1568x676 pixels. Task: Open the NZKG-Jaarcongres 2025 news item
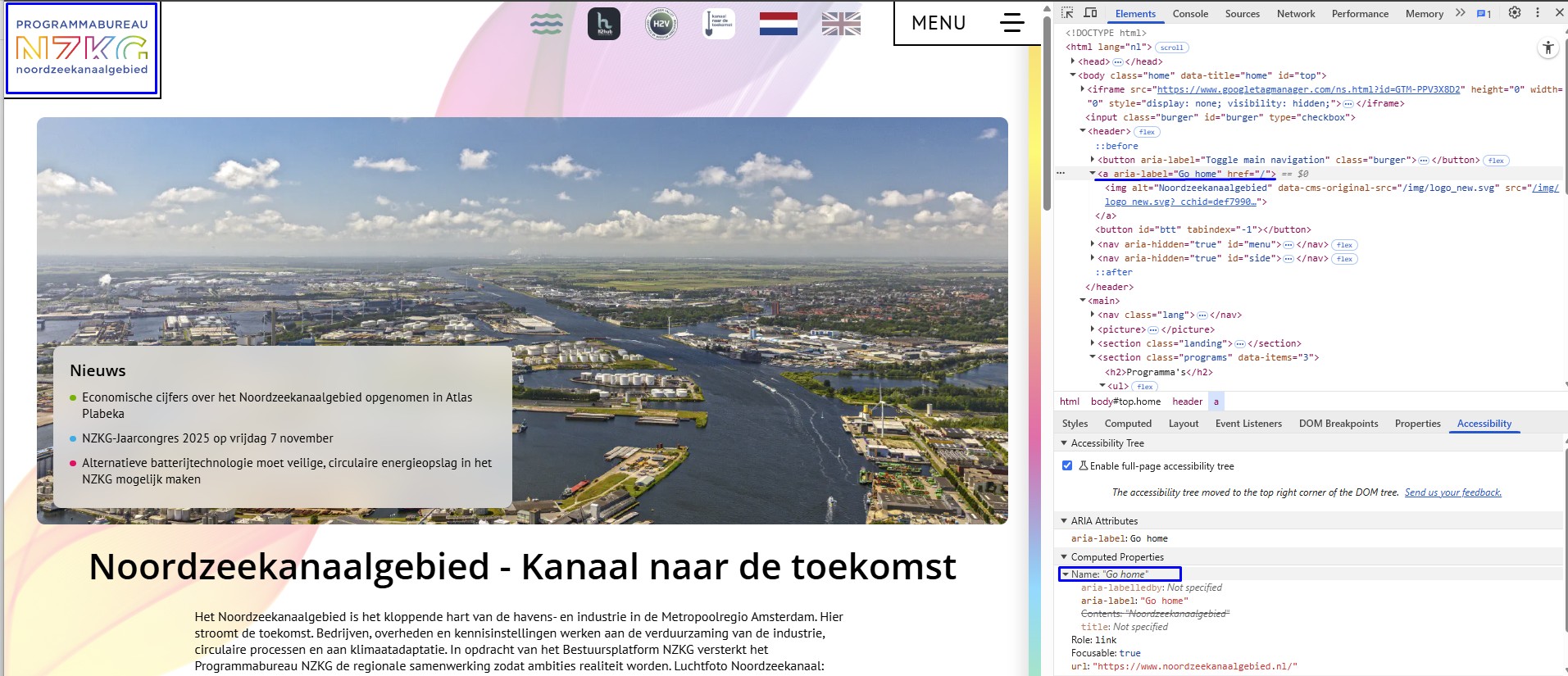[x=207, y=438]
